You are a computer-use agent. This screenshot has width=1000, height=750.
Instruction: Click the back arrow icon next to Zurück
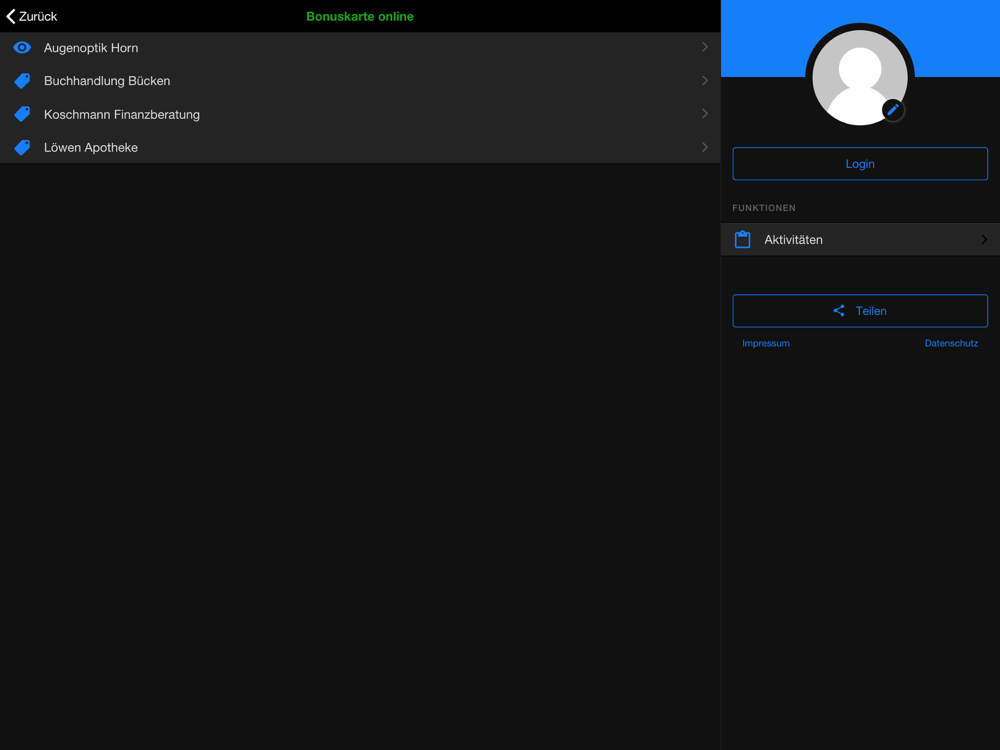click(x=11, y=17)
